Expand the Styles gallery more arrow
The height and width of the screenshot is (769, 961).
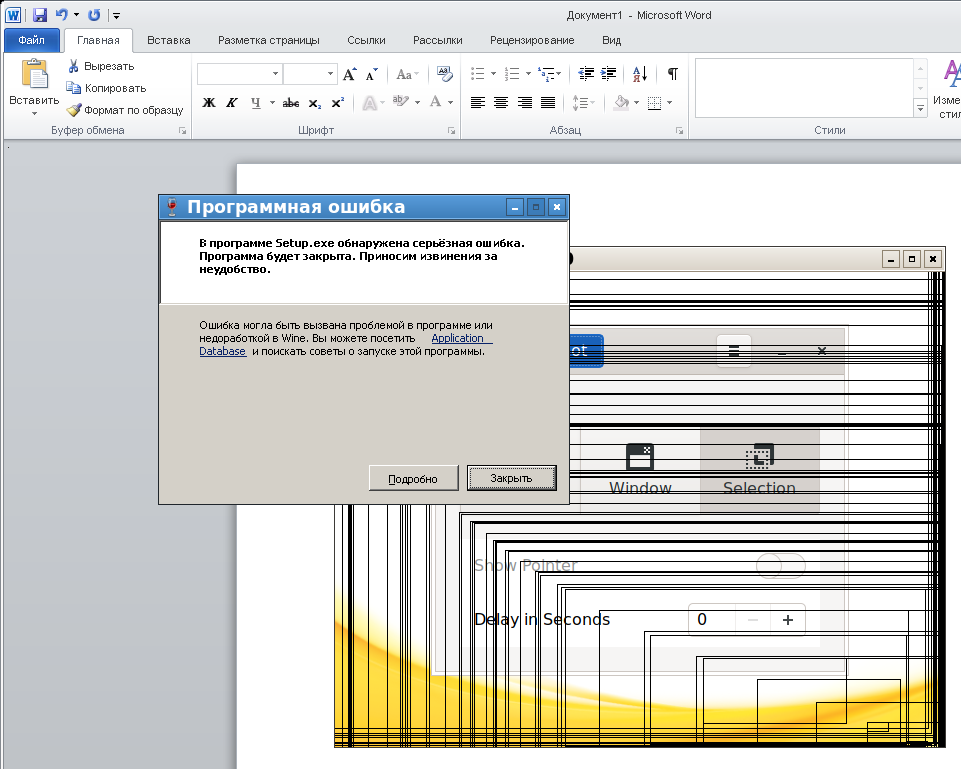(920, 108)
